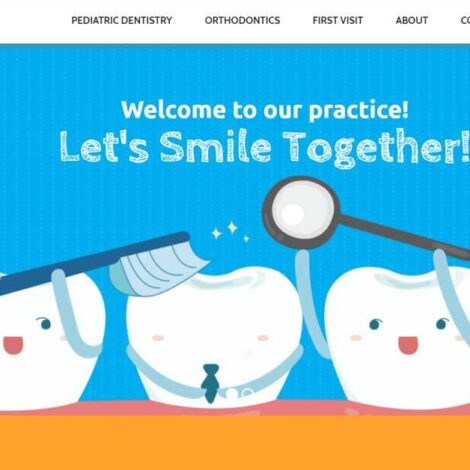The width and height of the screenshot is (470, 470).
Task: Click the yellow sparkle stars
Action: [231, 231]
